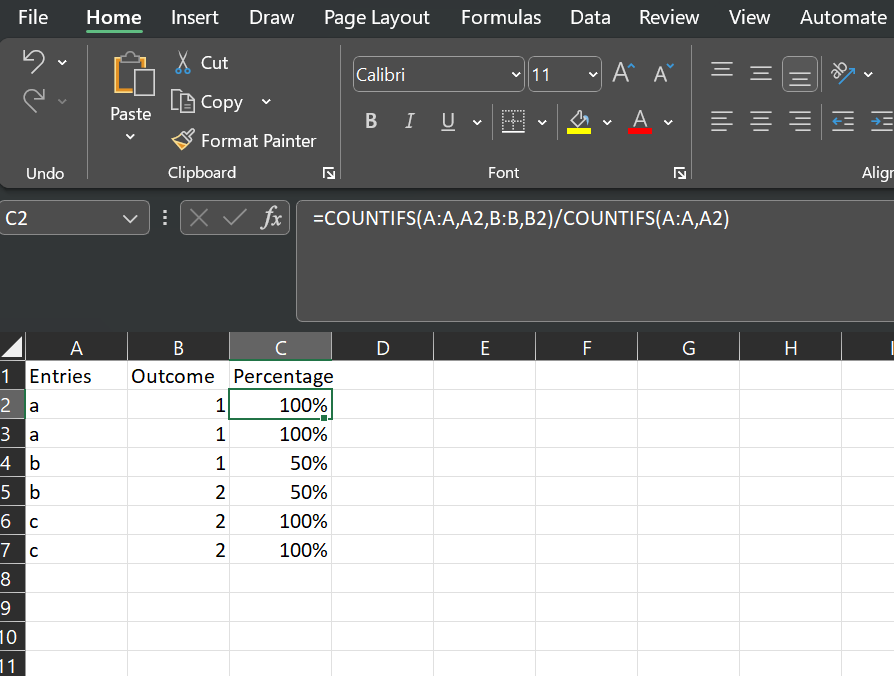Open the Review tab
Viewport: 894px width, 676px height.
pyautogui.click(x=669, y=18)
